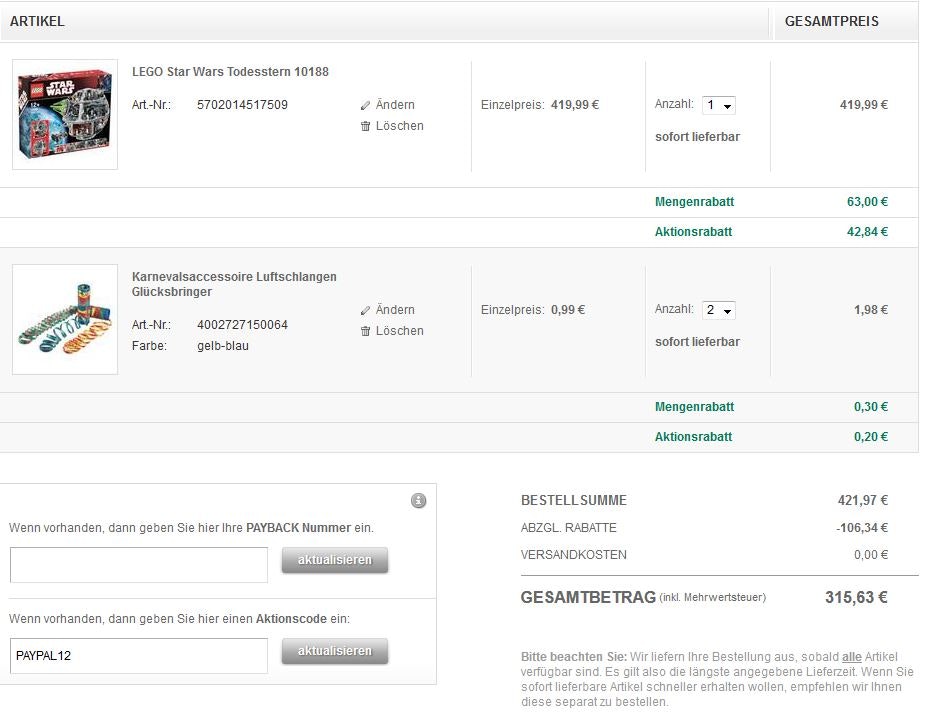The height and width of the screenshot is (712, 933).
Task: Select Löschen text link for Luftschlangen item
Action: click(x=399, y=331)
